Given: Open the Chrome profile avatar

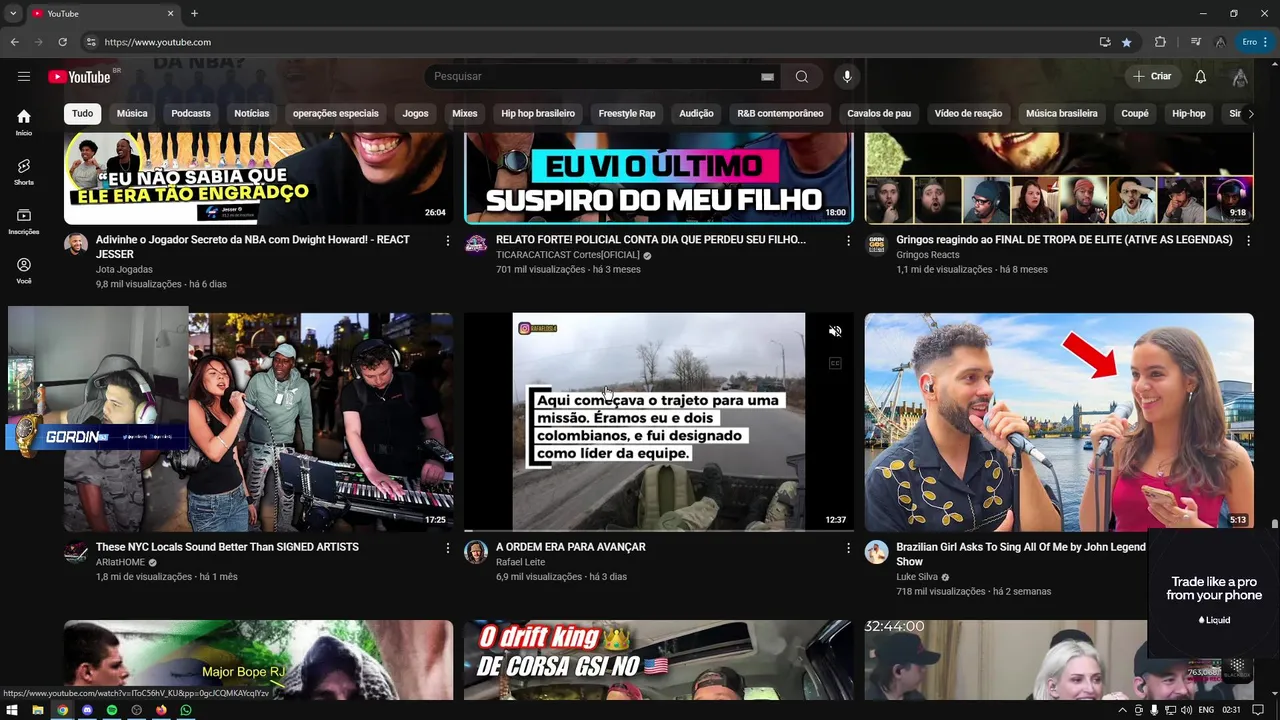Looking at the screenshot, I should click(x=1220, y=42).
